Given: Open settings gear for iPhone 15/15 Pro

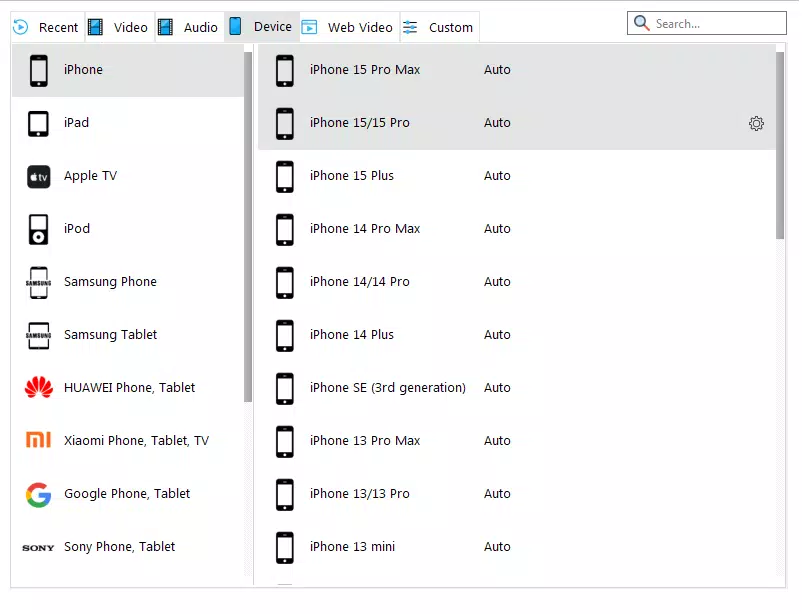Looking at the screenshot, I should (756, 123).
